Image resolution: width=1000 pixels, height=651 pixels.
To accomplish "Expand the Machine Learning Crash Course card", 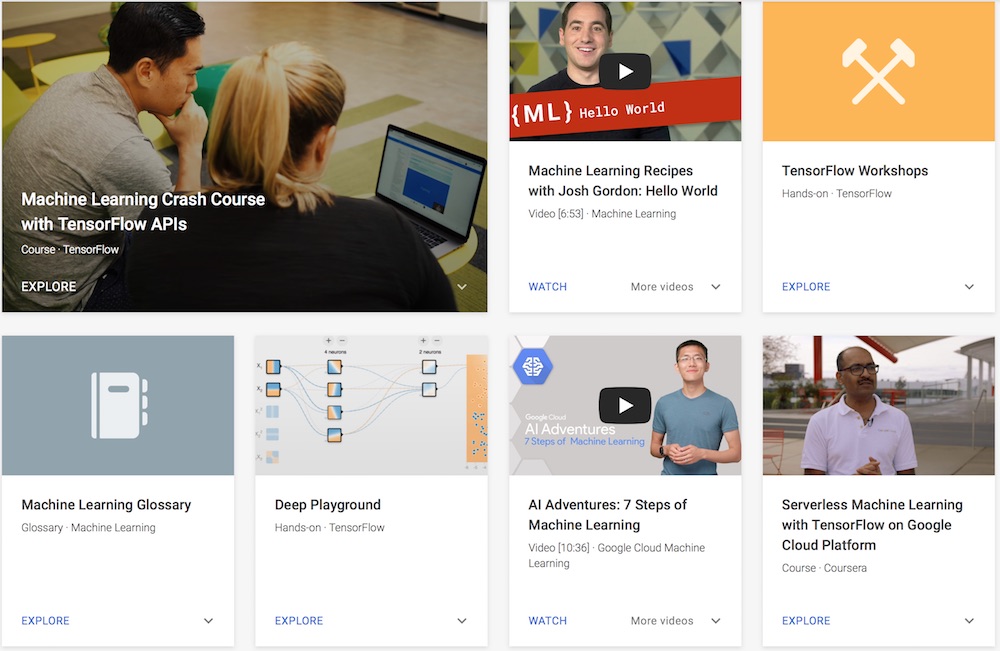I will pos(461,286).
